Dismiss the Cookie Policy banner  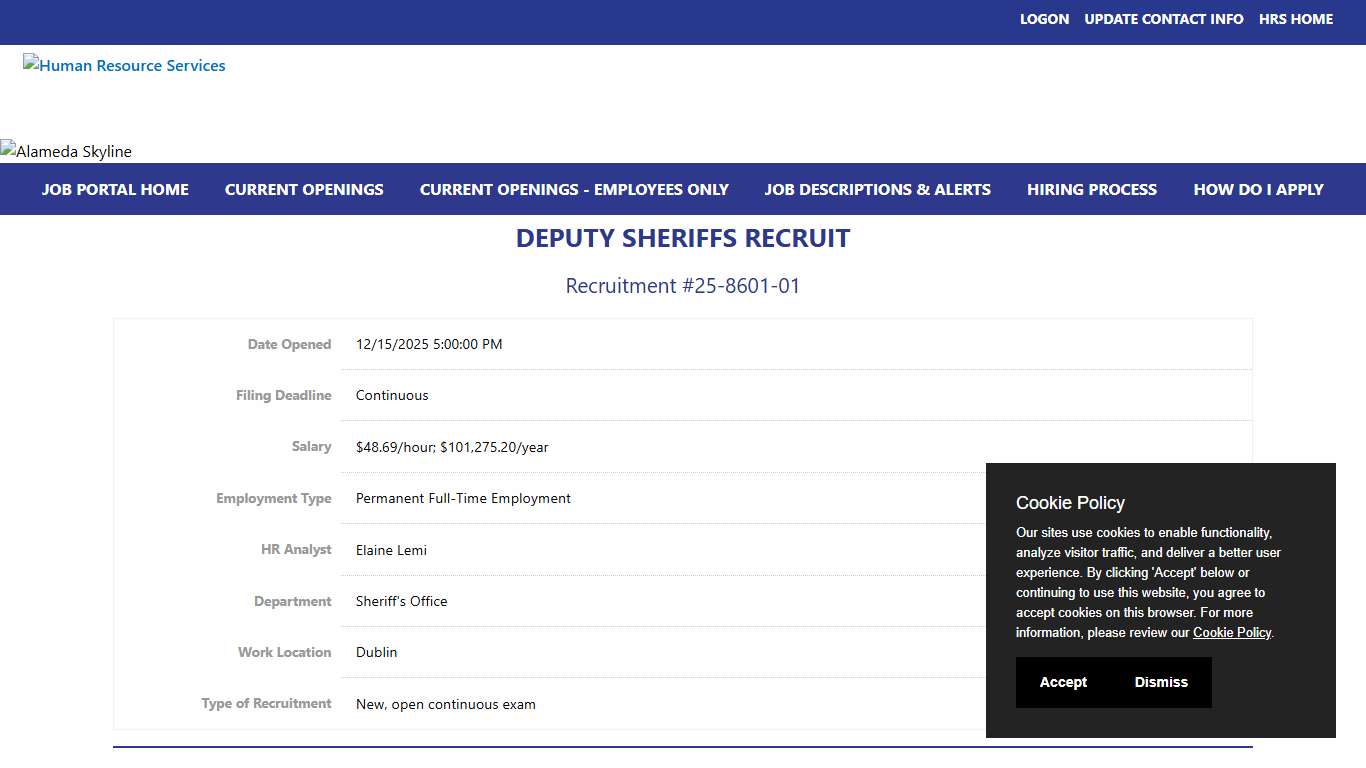[1161, 682]
